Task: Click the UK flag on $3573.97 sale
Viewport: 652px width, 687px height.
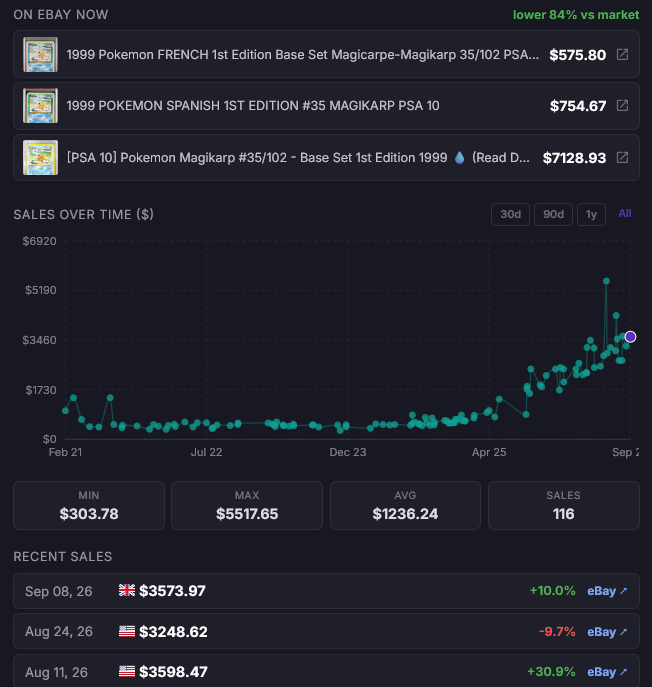Action: point(127,590)
